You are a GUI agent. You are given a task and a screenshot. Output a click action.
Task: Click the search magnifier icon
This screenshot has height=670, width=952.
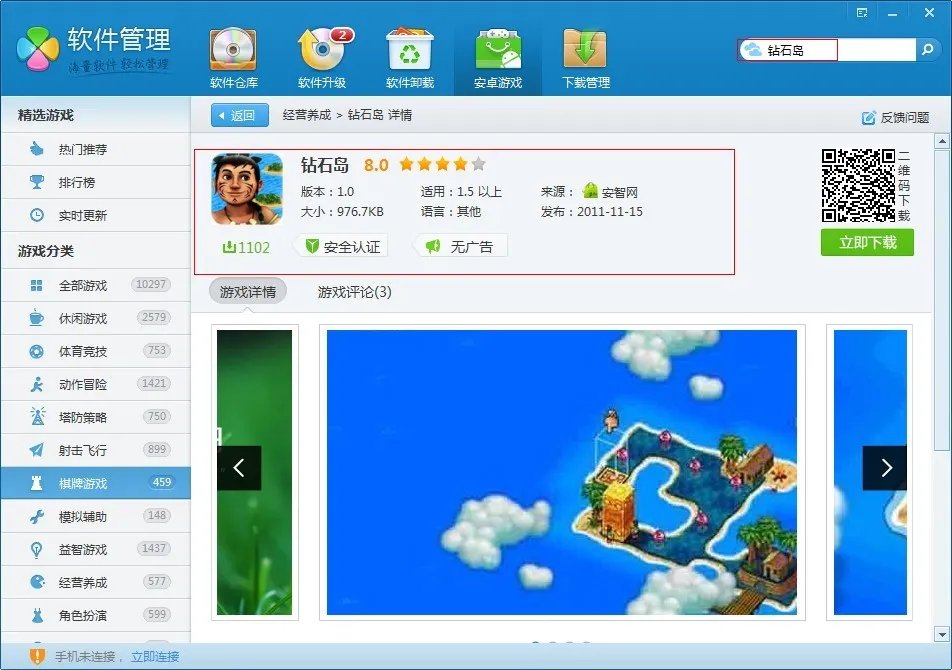point(930,47)
